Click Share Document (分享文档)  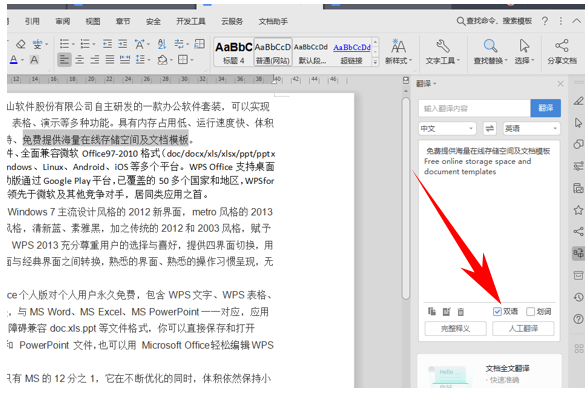pos(562,51)
